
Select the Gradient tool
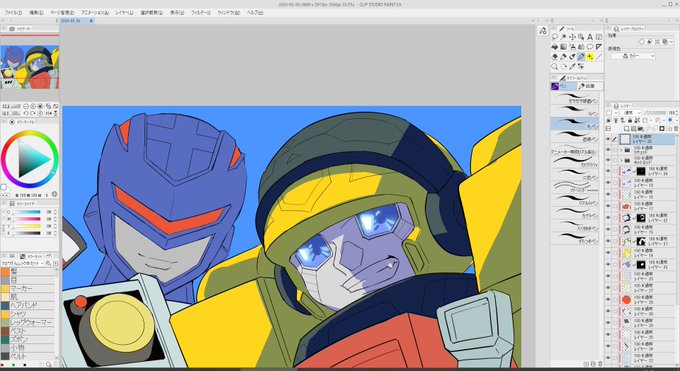pyautogui.click(x=563, y=47)
